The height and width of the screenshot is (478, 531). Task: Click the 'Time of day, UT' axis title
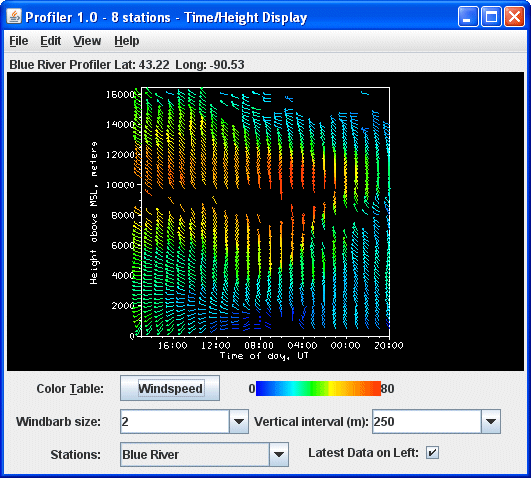[x=264, y=356]
